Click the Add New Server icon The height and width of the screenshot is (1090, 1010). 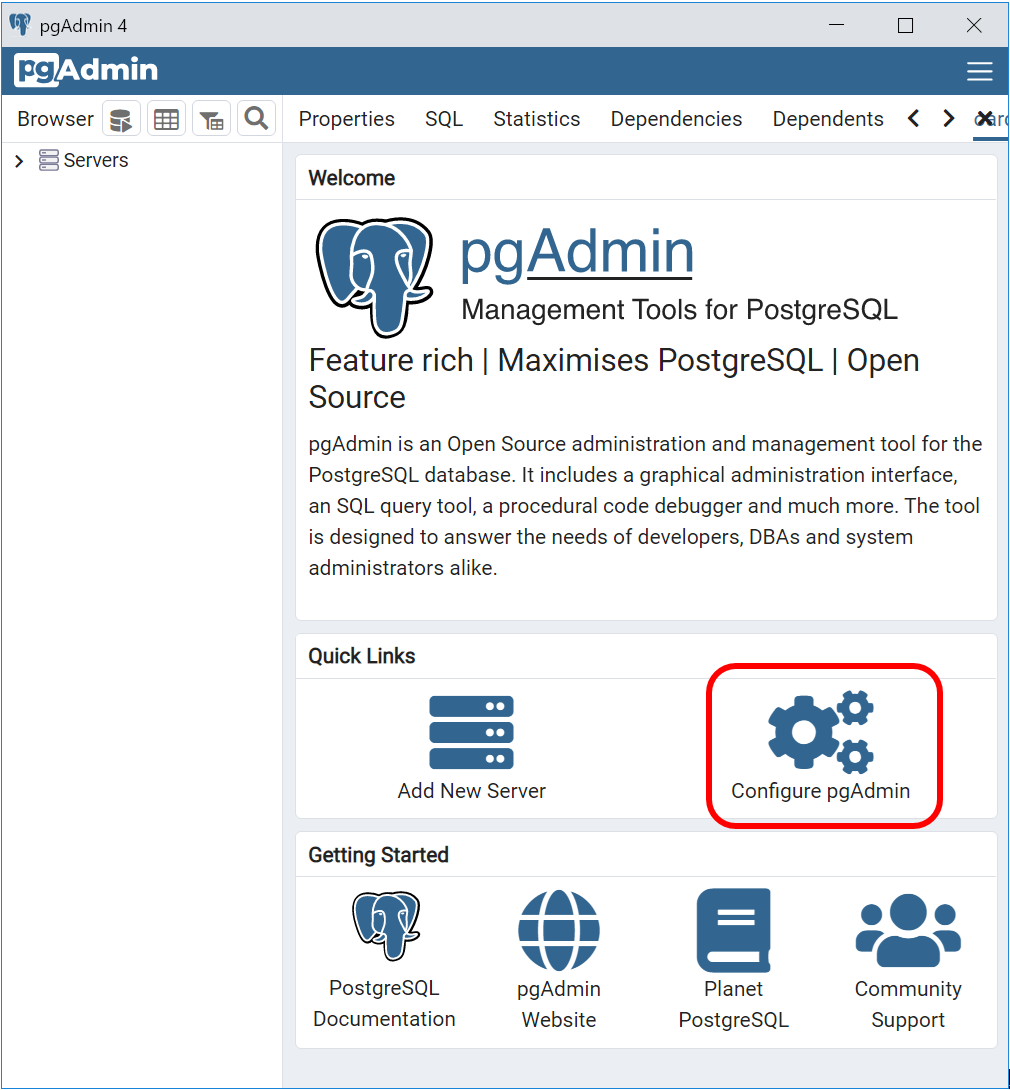[471, 733]
